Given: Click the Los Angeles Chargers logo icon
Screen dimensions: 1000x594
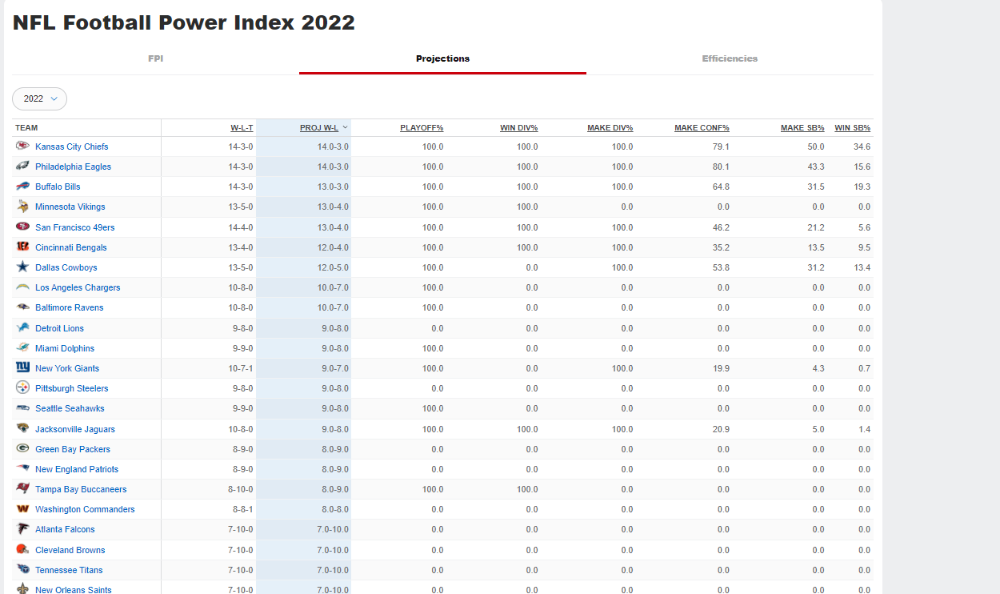Looking at the screenshot, I should [23, 287].
